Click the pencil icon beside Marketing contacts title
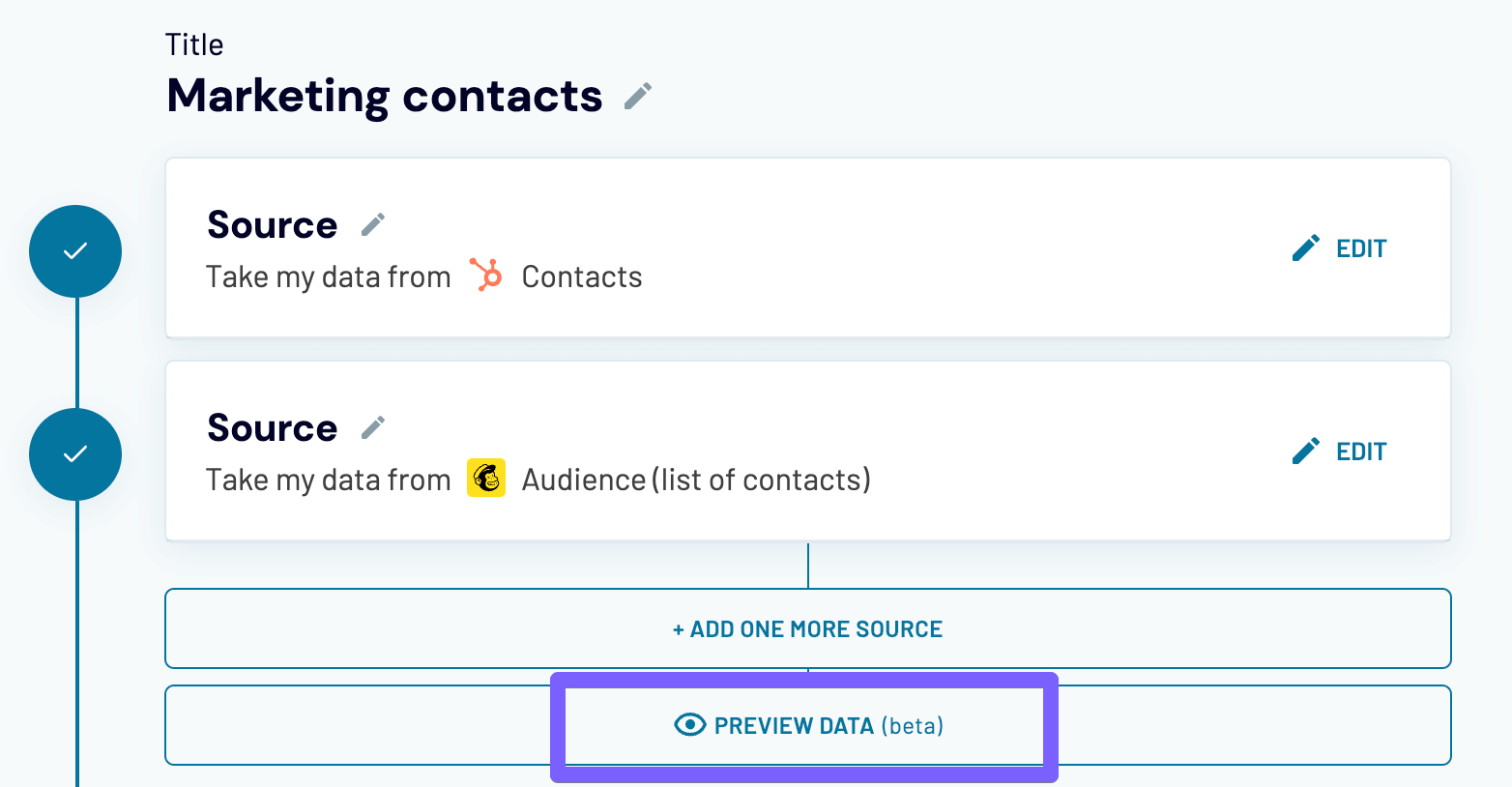1512x787 pixels. [637, 96]
